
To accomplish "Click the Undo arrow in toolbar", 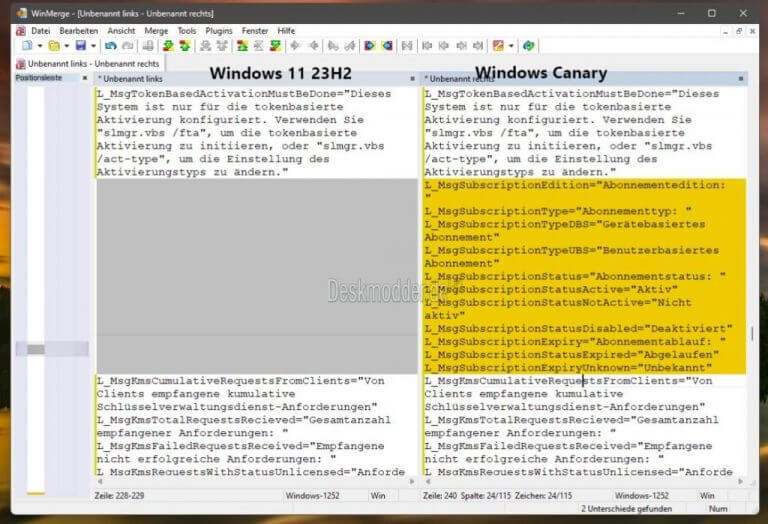I will [x=110, y=46].
